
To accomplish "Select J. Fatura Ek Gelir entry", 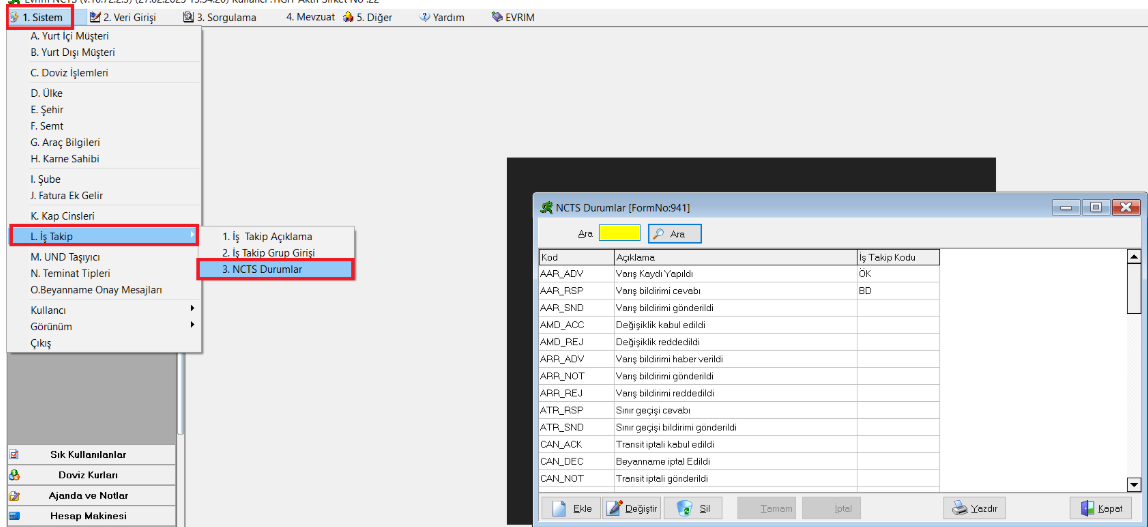I will pos(103,195).
